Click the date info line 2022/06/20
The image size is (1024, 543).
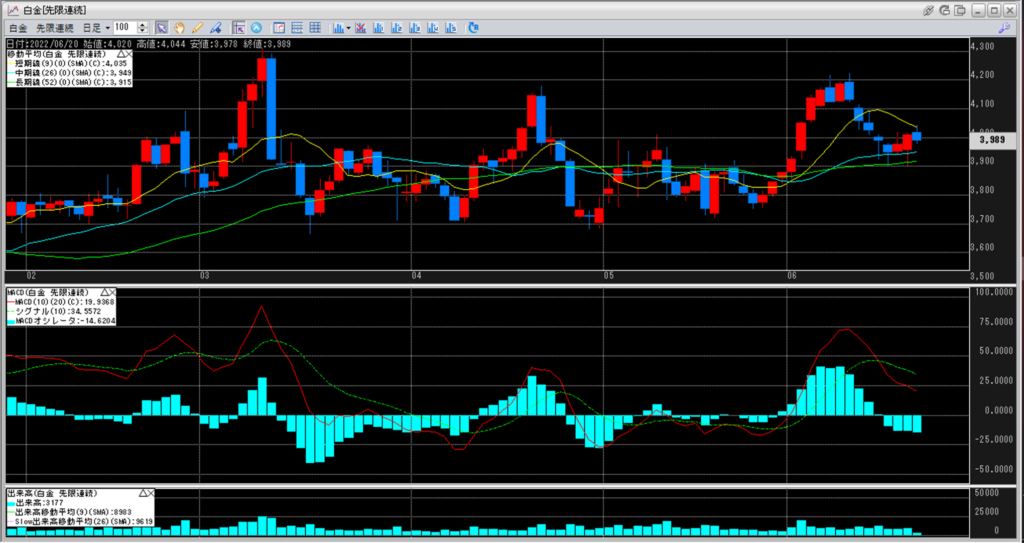149,44
